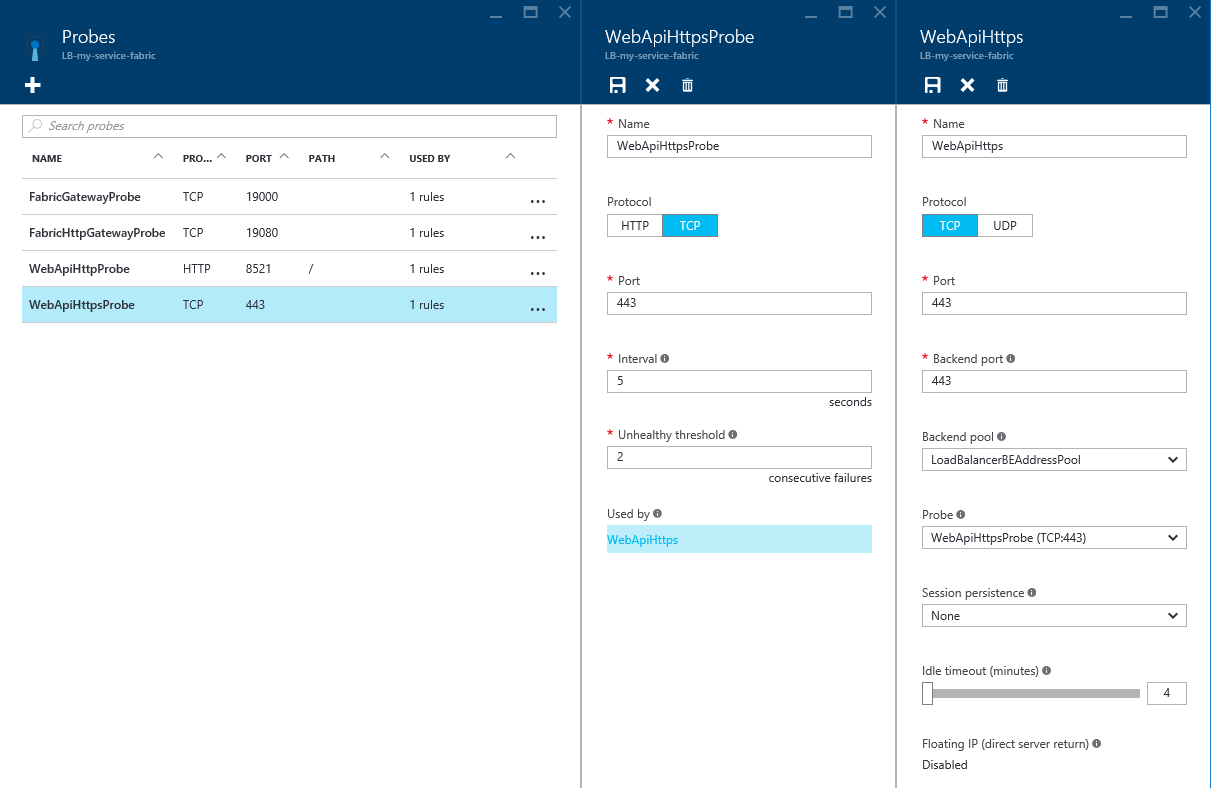Save the WebApiHttpsProbe changes
This screenshot has width=1211, height=788.
617,85
